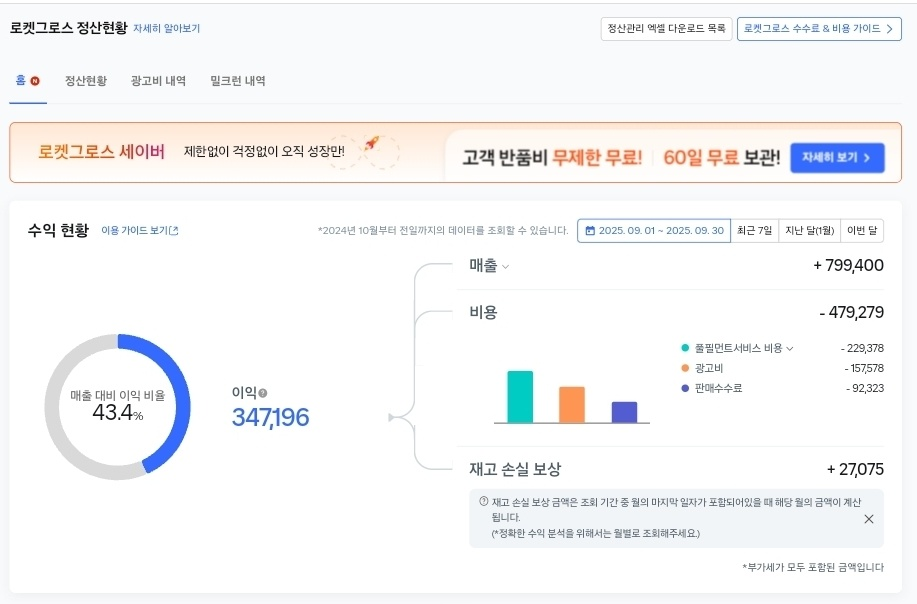The width and height of the screenshot is (917, 604).
Task: Click the 재고 손실 보상 heading
Action: [515, 469]
